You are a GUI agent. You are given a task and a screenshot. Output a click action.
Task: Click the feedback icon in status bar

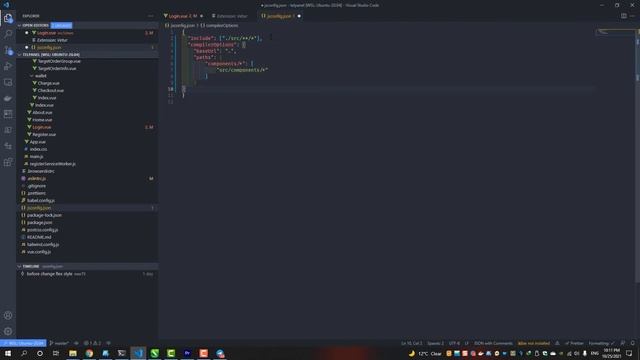tap(622, 343)
